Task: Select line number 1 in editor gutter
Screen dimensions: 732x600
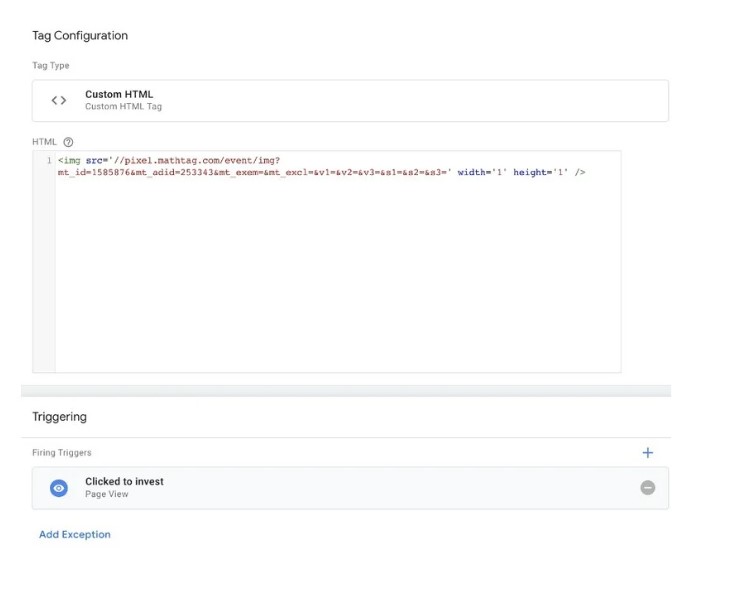Action: point(49,161)
